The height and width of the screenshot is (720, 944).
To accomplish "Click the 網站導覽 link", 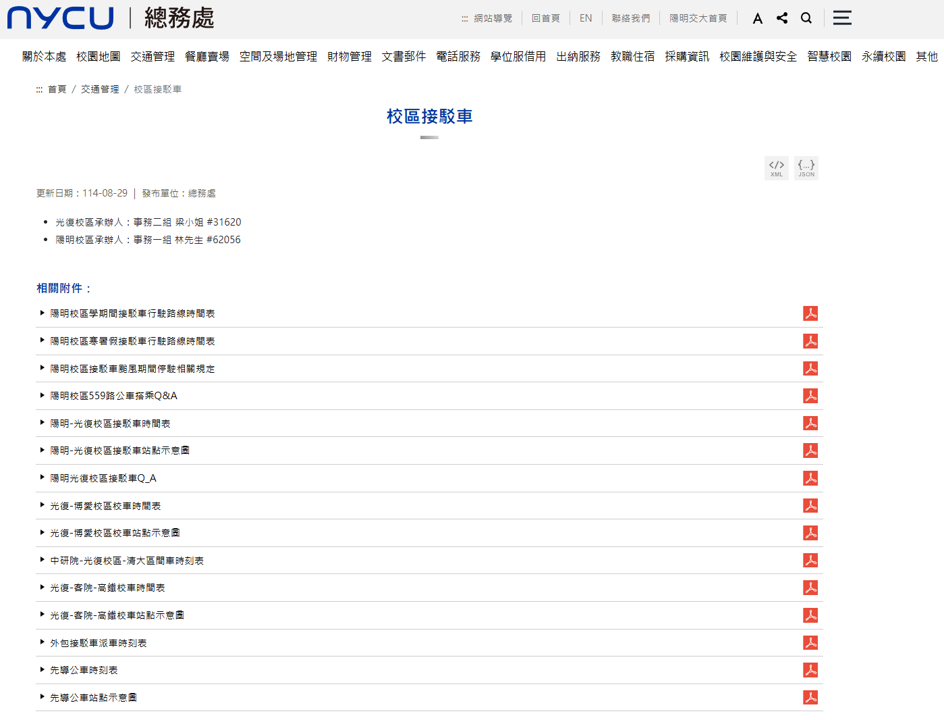I will click(x=492, y=18).
